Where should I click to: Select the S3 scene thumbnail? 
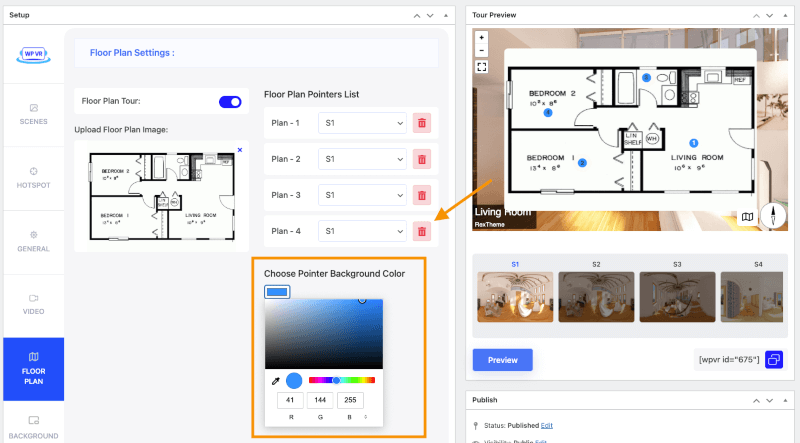click(x=678, y=297)
